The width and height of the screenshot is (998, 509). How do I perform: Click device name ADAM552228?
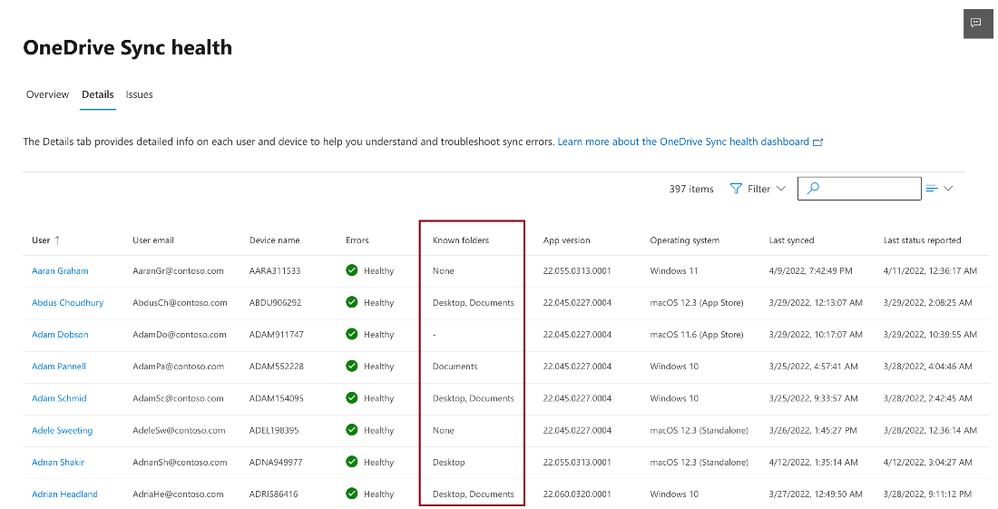tap(276, 366)
